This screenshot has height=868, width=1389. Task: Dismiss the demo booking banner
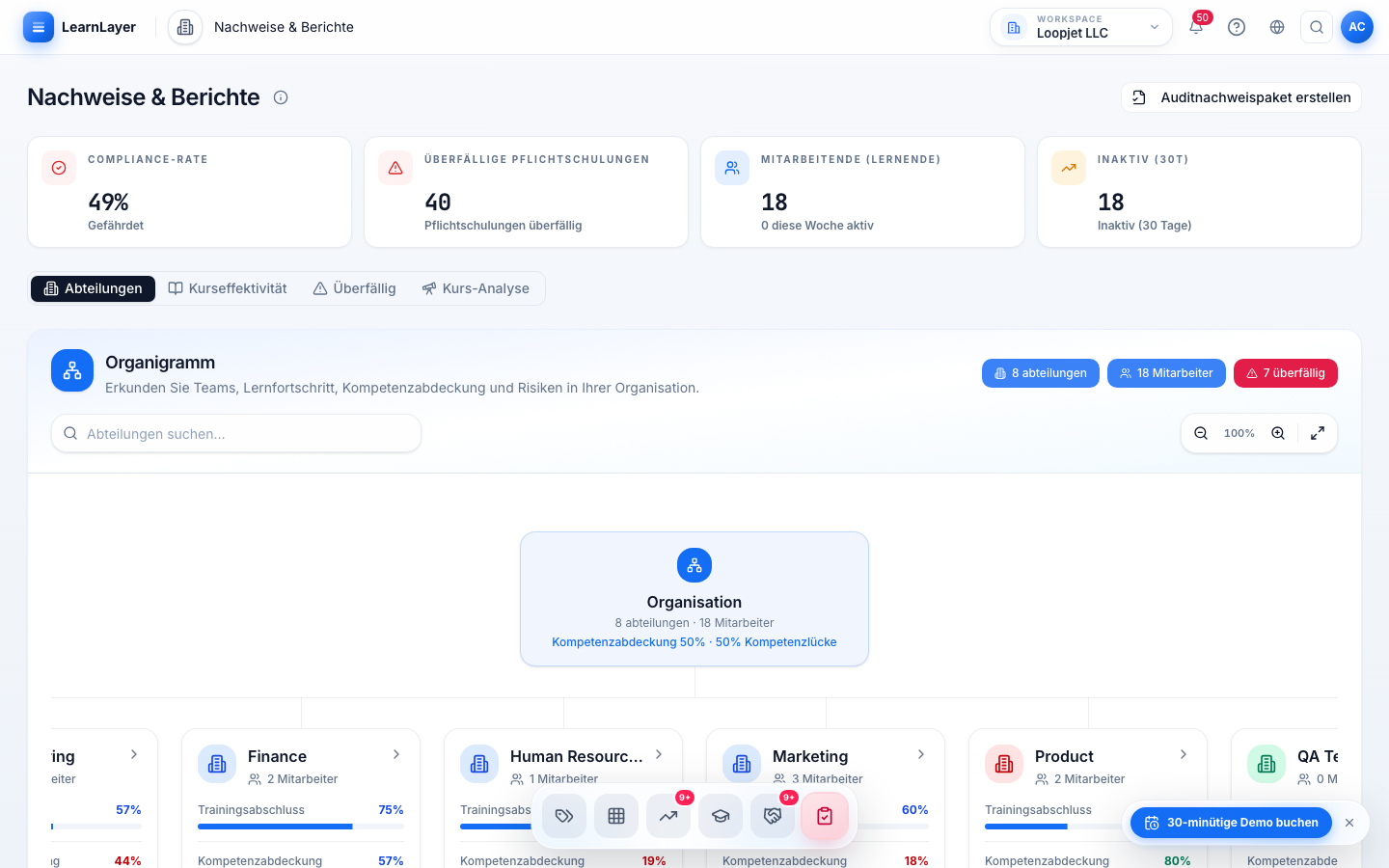click(1349, 823)
